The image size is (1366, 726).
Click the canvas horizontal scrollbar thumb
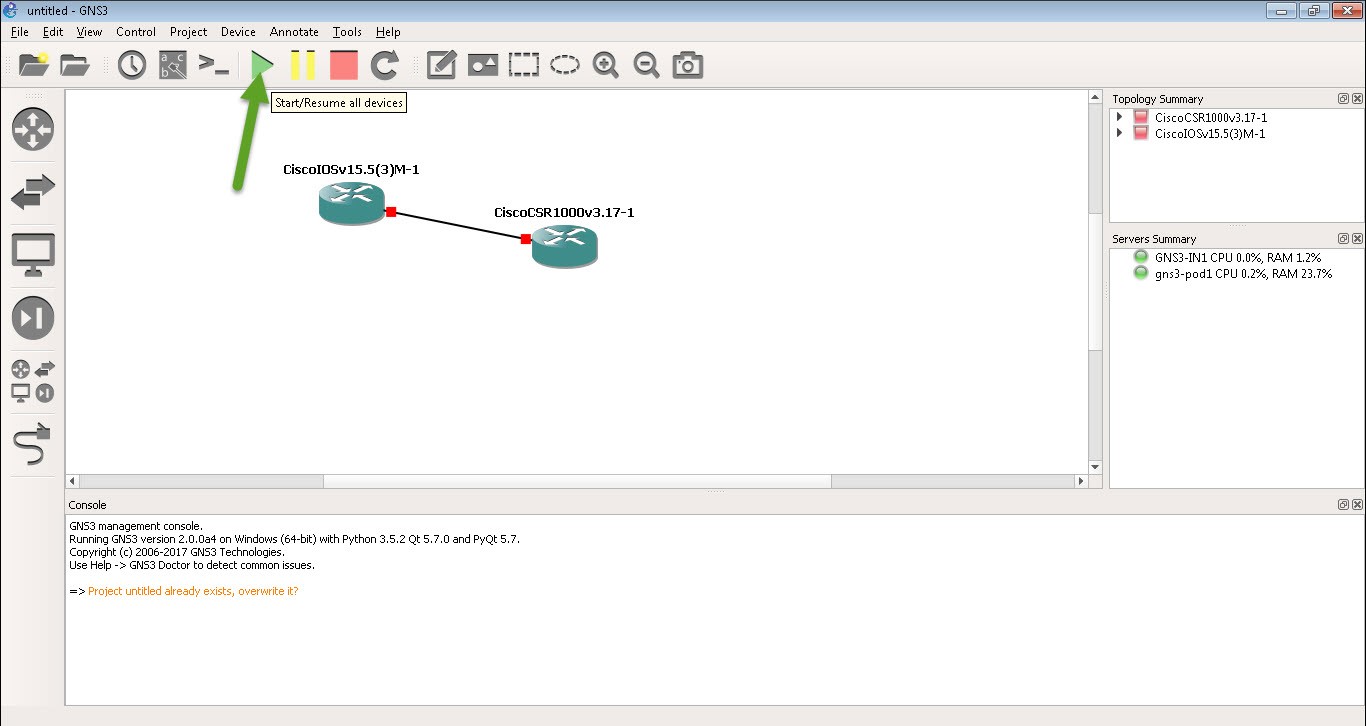[577, 481]
